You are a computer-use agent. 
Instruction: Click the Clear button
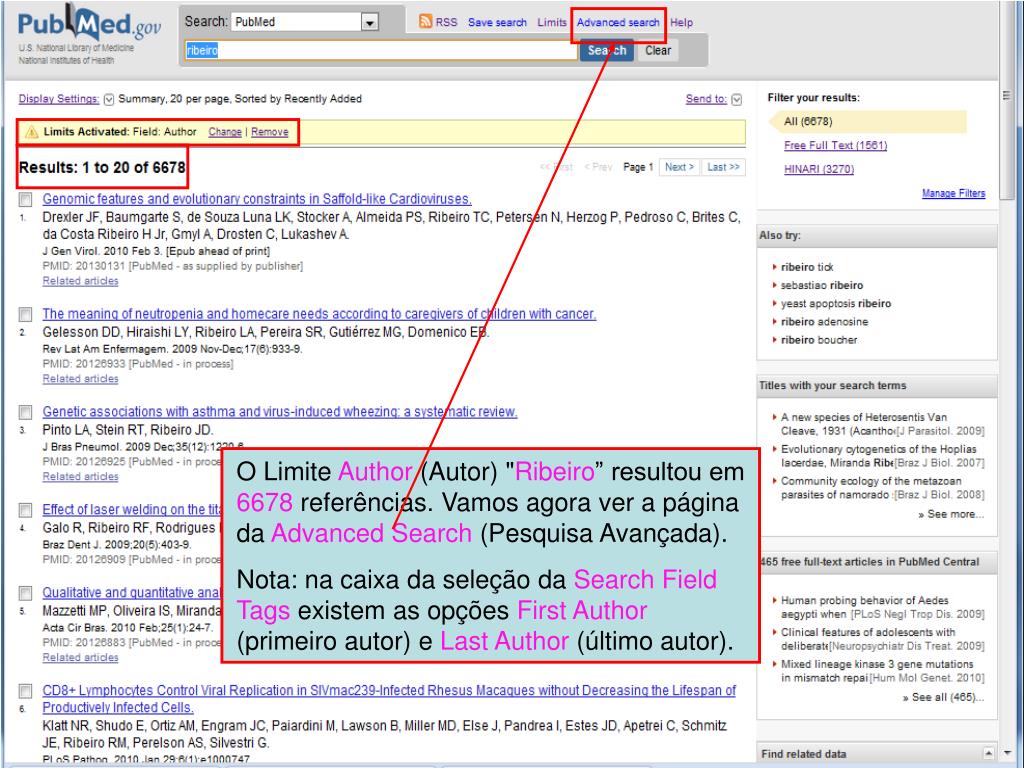pos(658,50)
